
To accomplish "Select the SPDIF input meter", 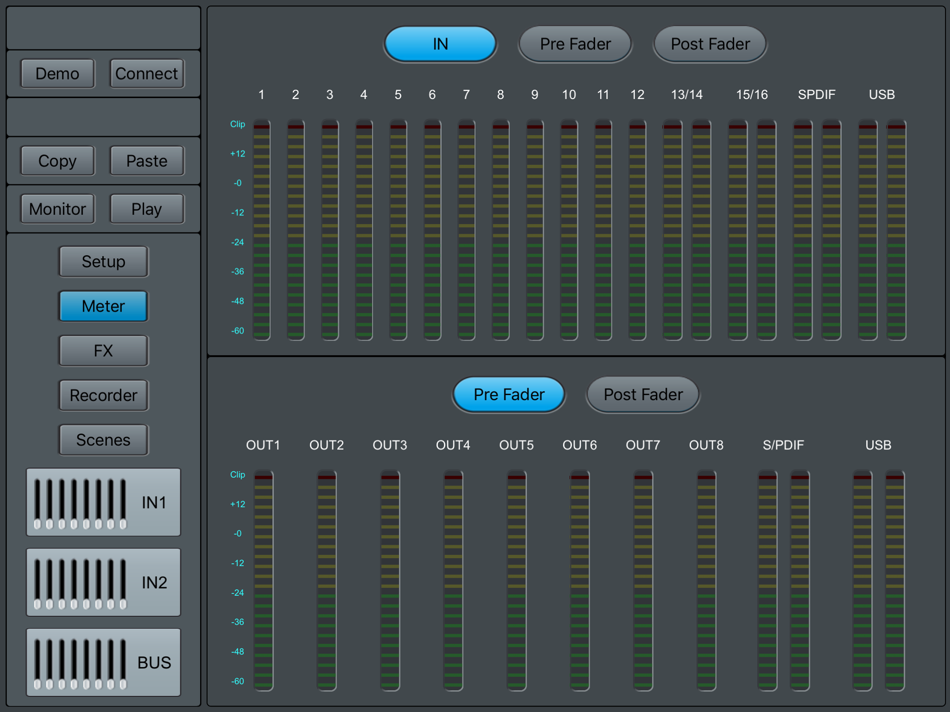I will (816, 230).
